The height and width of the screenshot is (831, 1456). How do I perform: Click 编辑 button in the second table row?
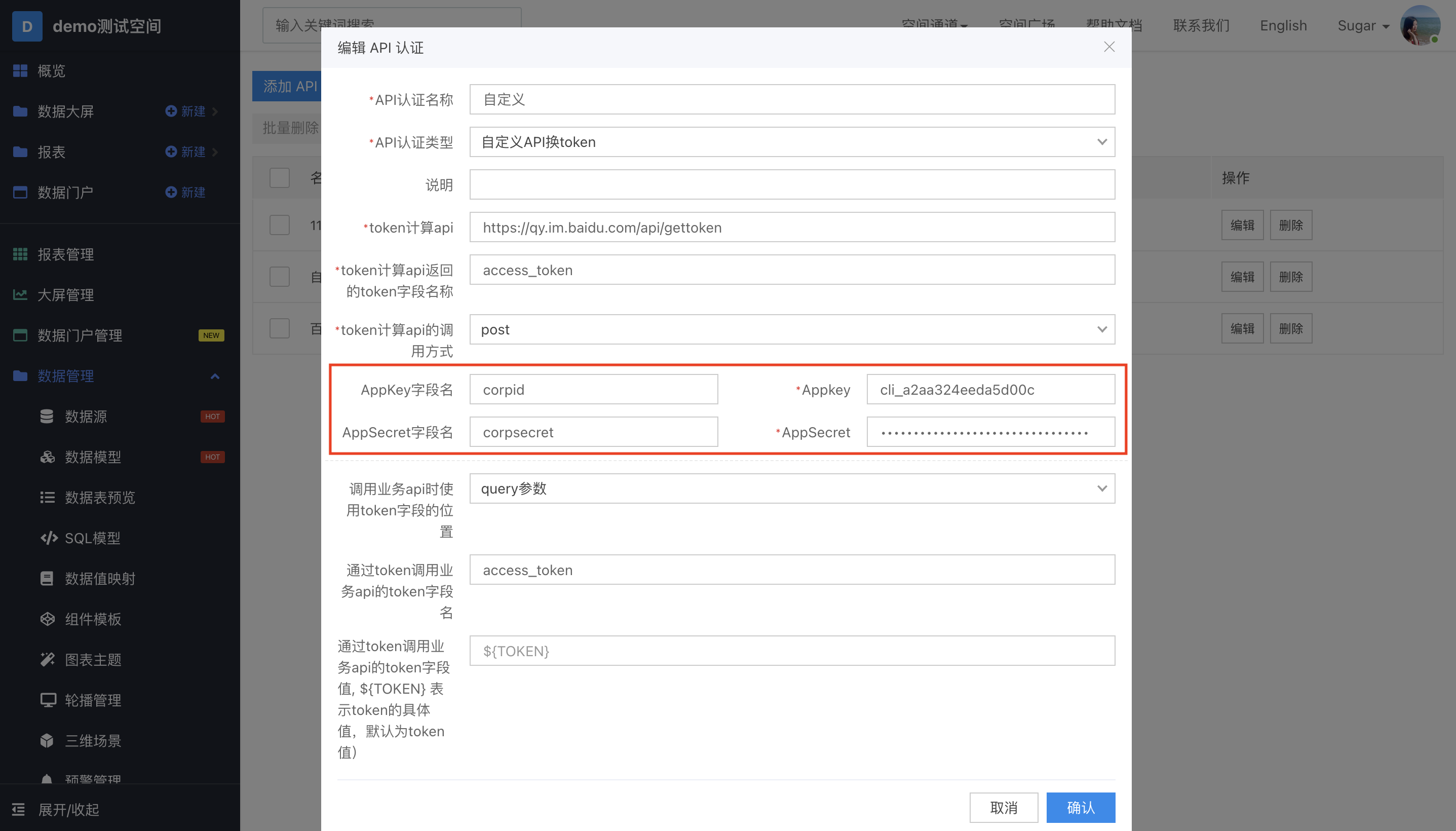click(1242, 277)
